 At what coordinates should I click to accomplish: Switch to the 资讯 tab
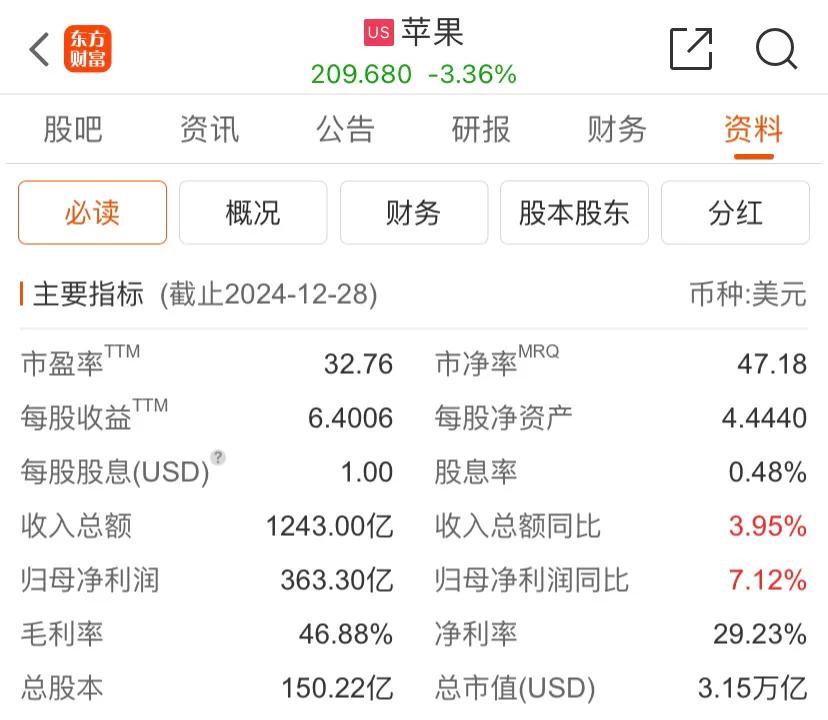point(209,129)
